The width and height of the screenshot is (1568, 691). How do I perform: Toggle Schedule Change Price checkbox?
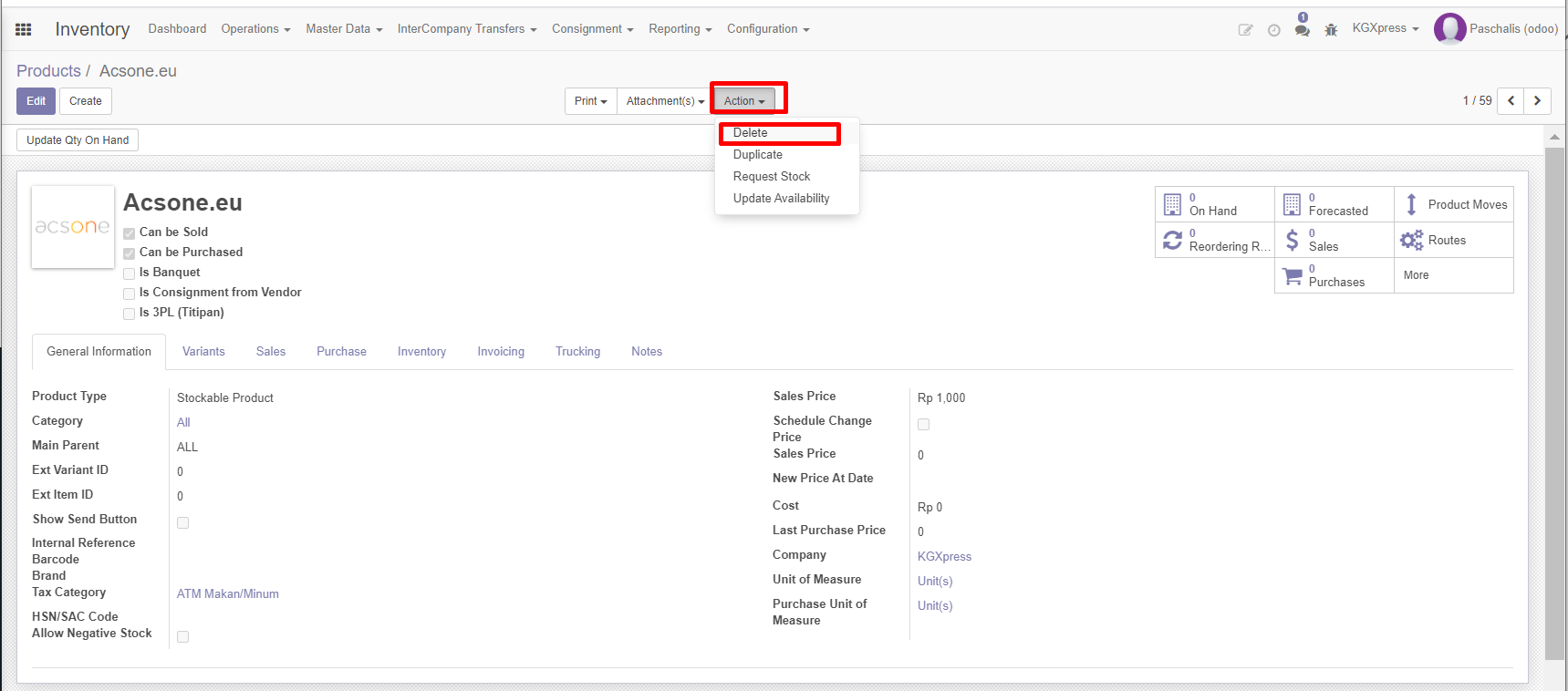tap(924, 424)
